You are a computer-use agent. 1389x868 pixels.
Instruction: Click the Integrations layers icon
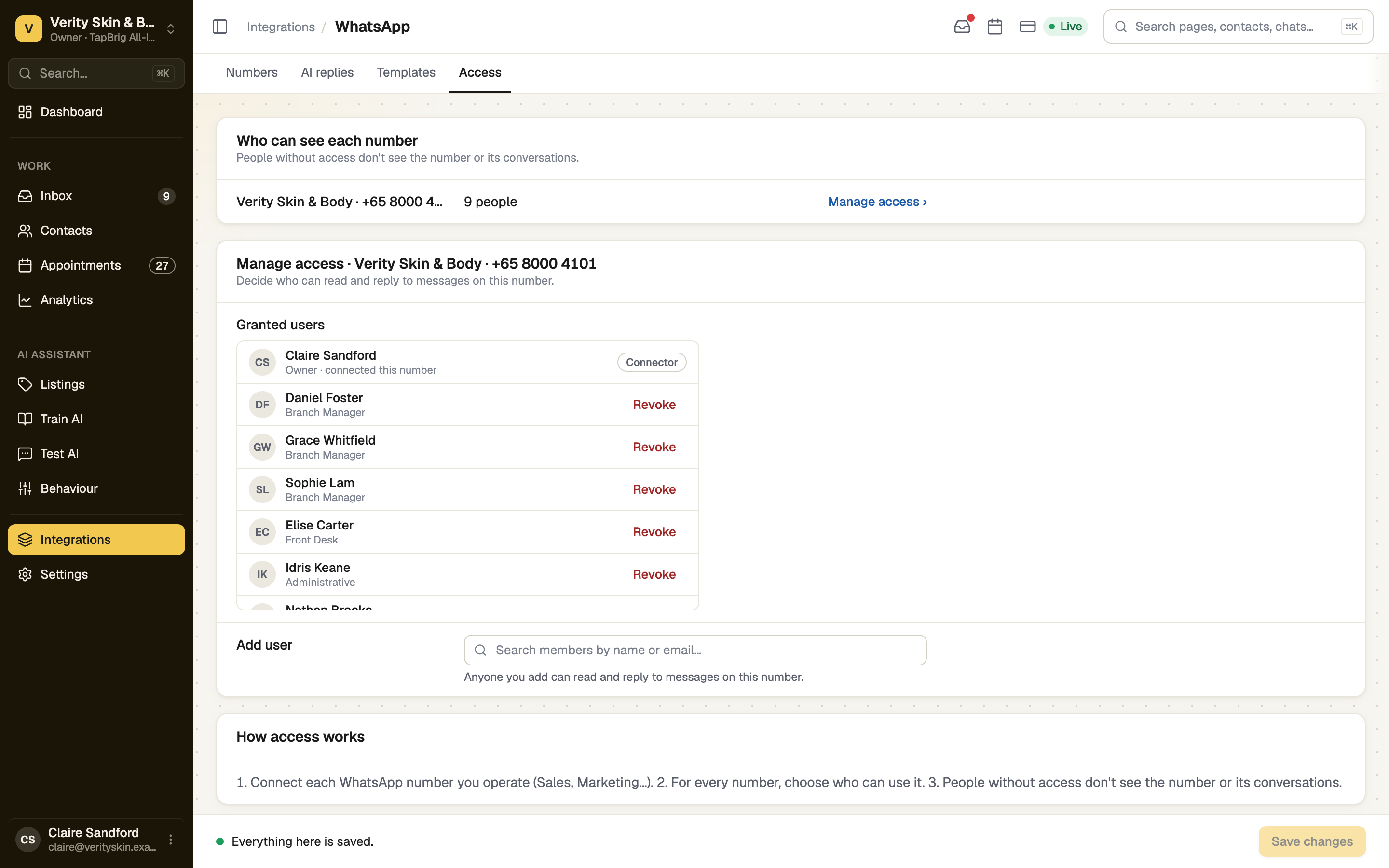click(25, 540)
